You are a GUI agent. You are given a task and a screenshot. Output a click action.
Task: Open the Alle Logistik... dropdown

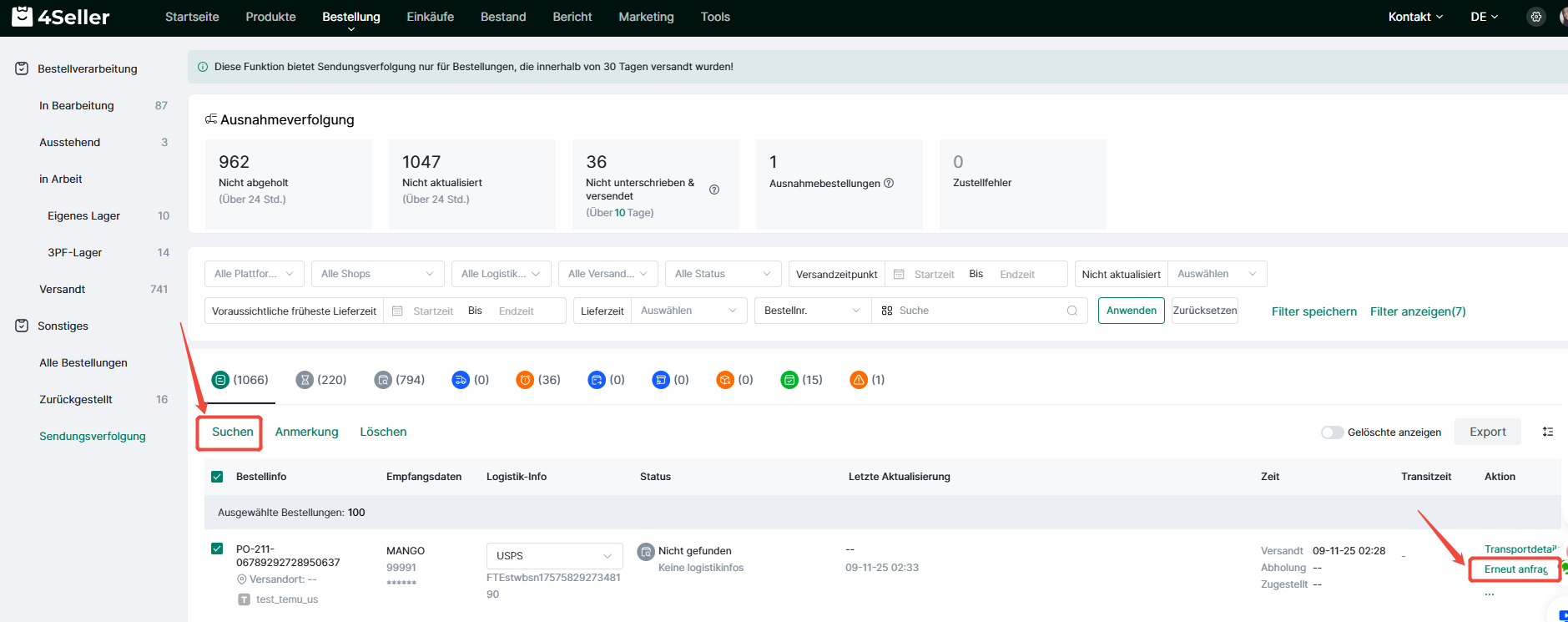(x=502, y=274)
